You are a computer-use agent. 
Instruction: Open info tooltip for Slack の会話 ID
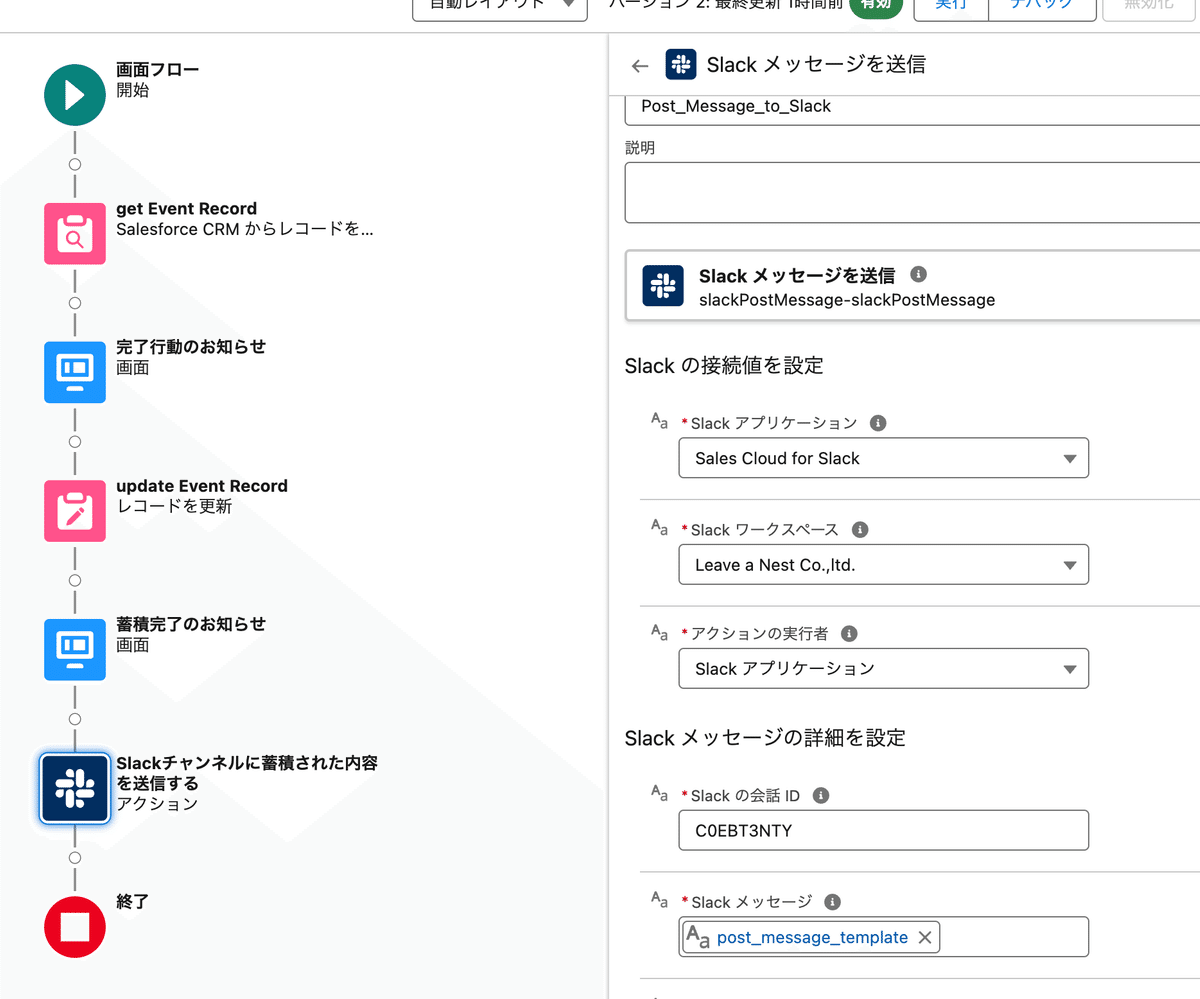click(821, 796)
